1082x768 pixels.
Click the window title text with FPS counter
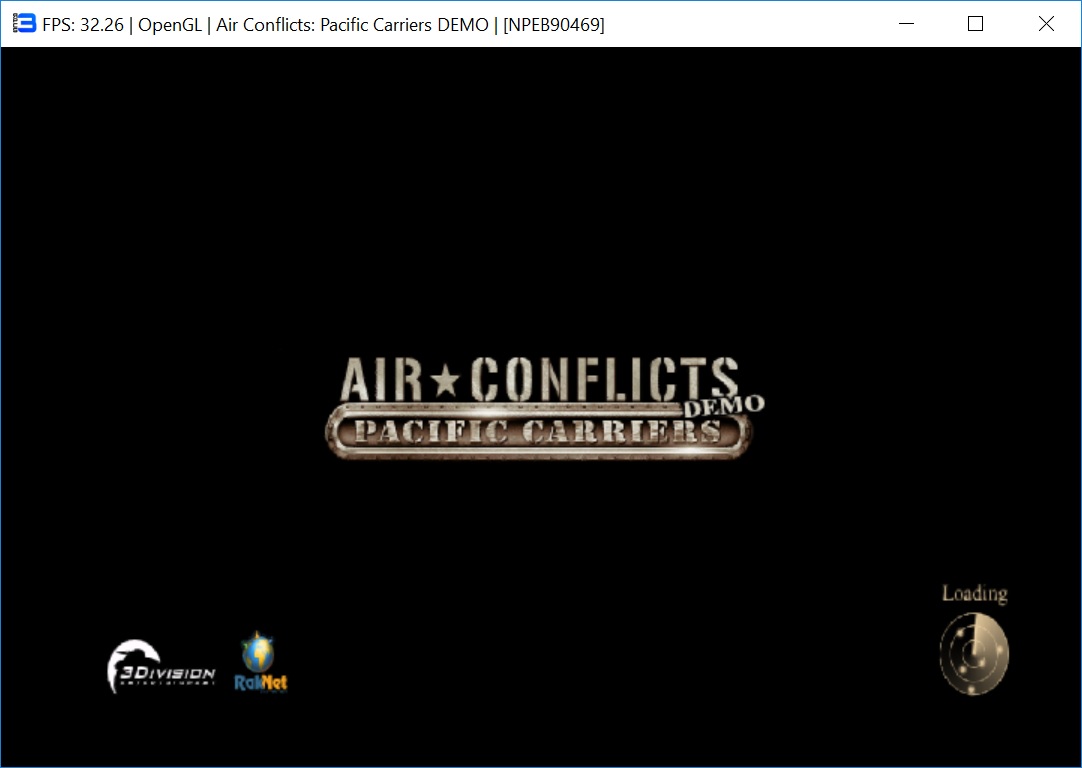(x=323, y=25)
